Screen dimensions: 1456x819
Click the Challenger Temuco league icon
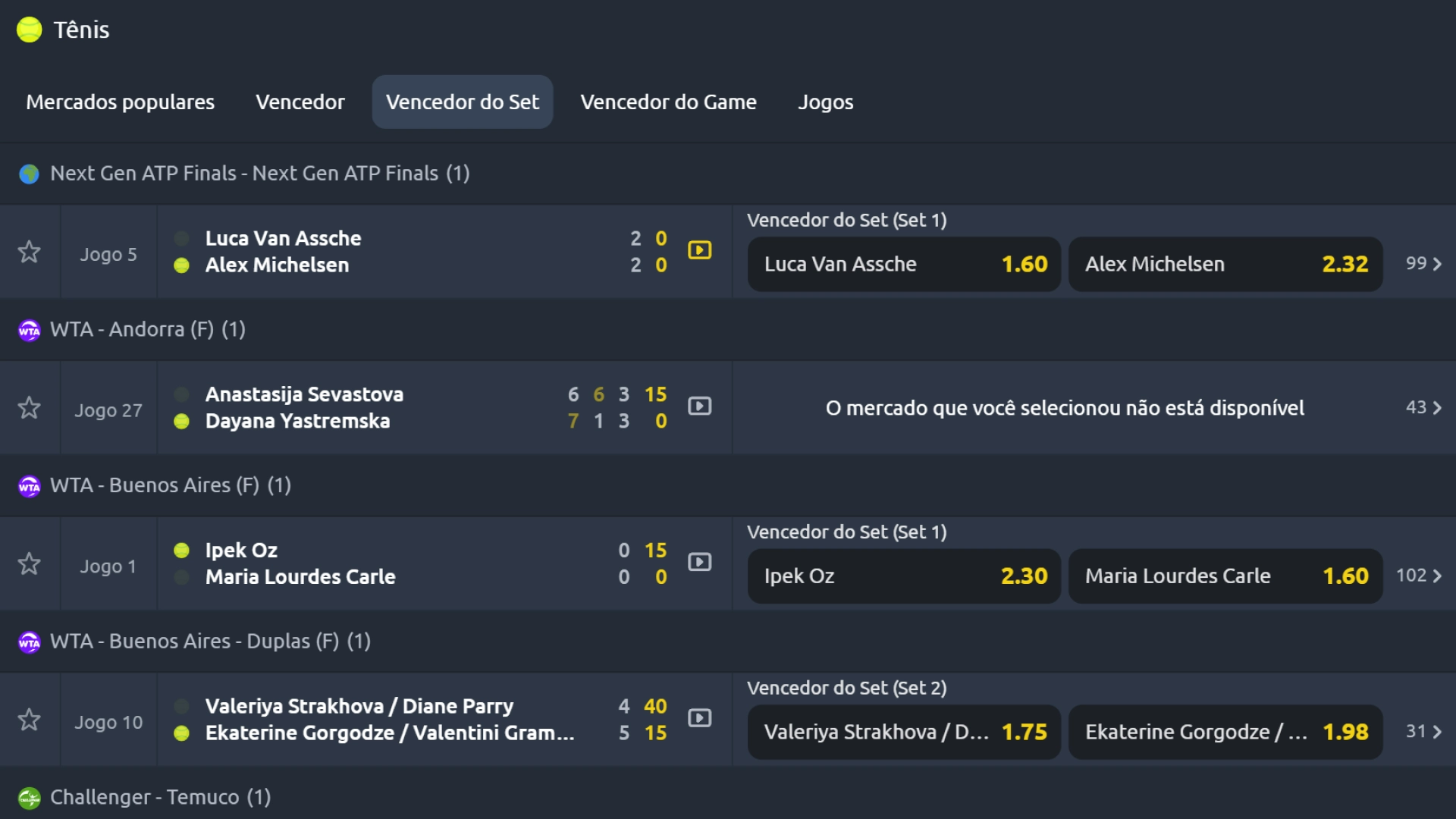click(29, 797)
